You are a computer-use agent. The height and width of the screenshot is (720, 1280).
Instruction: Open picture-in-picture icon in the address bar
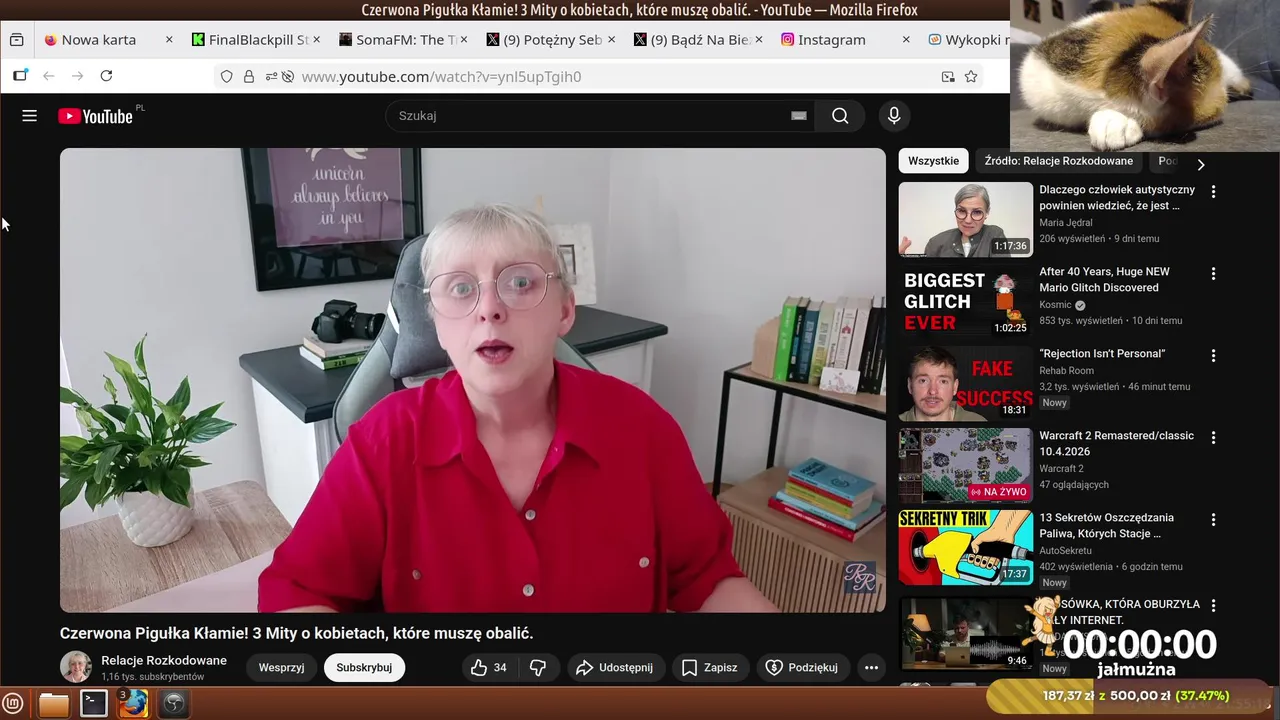(948, 76)
